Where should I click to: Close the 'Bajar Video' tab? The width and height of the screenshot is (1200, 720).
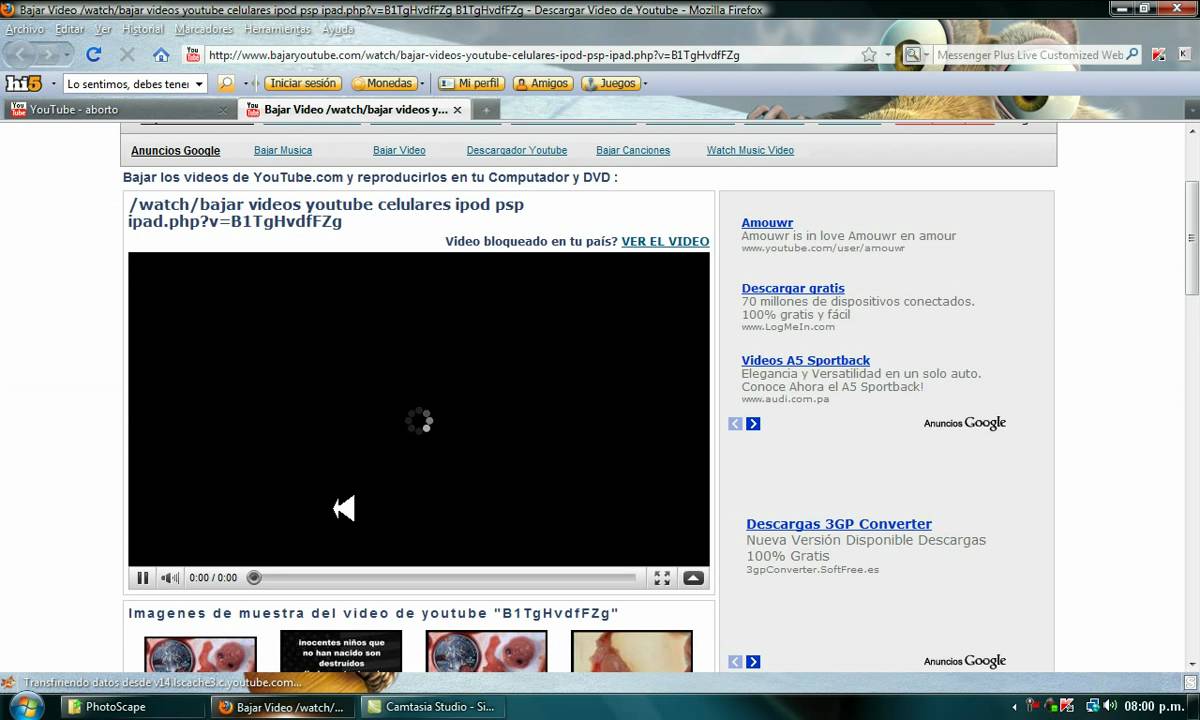457,110
